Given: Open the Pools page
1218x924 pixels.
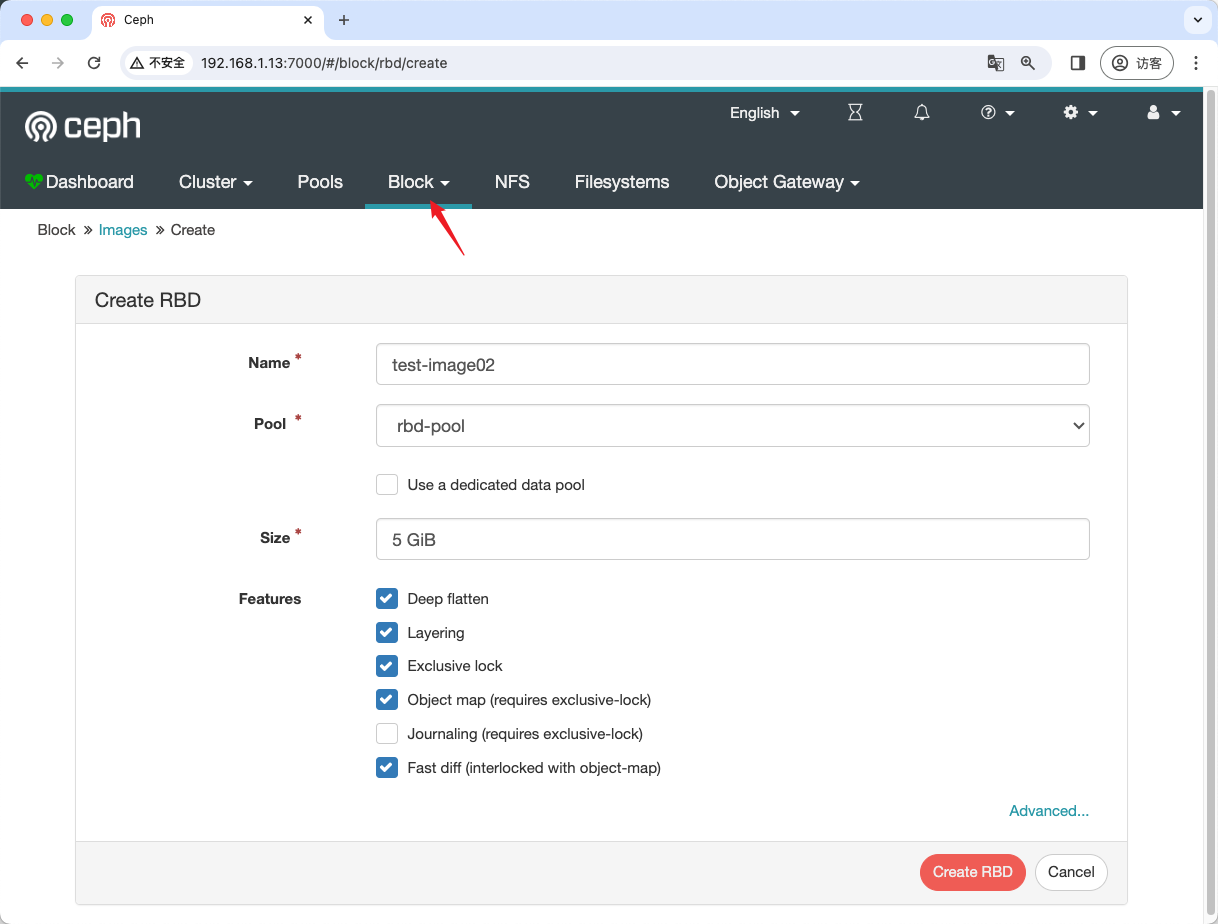Looking at the screenshot, I should [320, 182].
